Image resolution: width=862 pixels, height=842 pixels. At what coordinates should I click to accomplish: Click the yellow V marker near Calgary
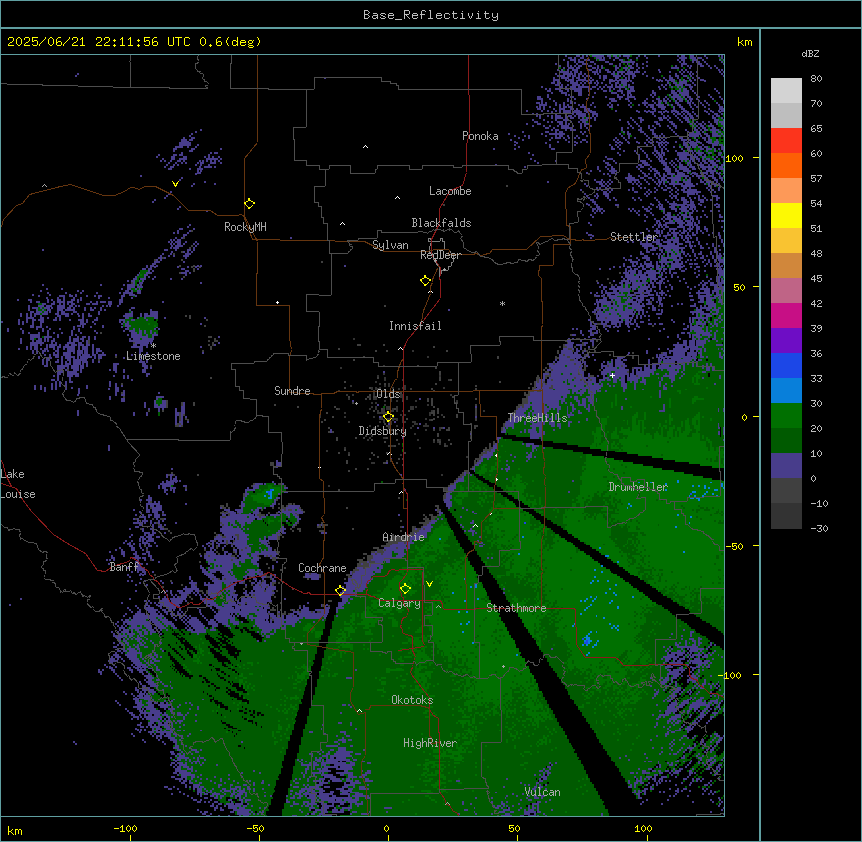(429, 584)
